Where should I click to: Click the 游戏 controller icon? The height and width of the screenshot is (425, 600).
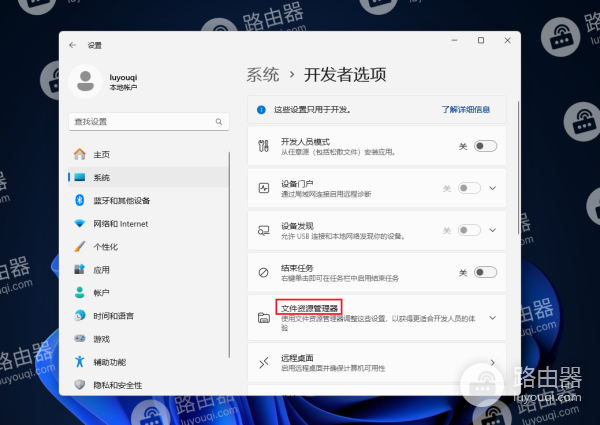[x=80, y=339]
